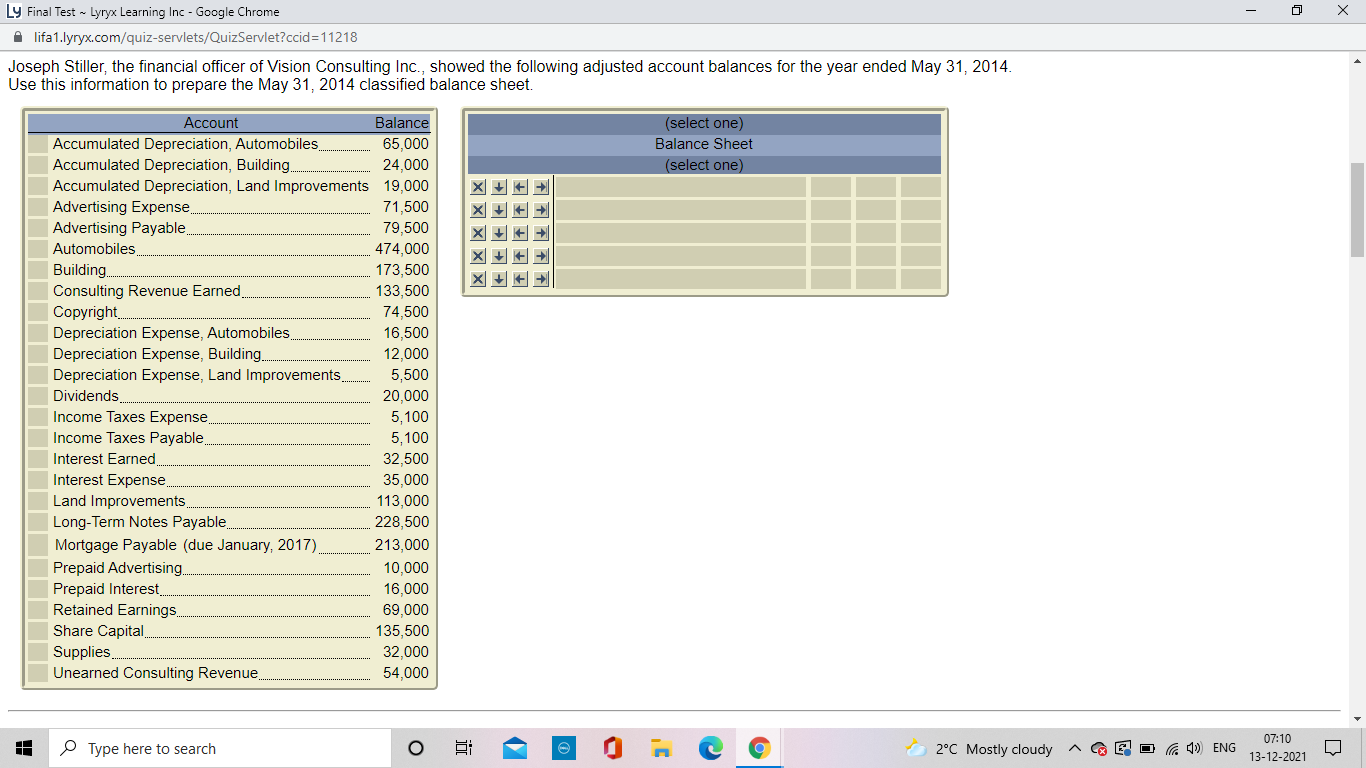Delete the second balance sheet row

tap(478, 210)
